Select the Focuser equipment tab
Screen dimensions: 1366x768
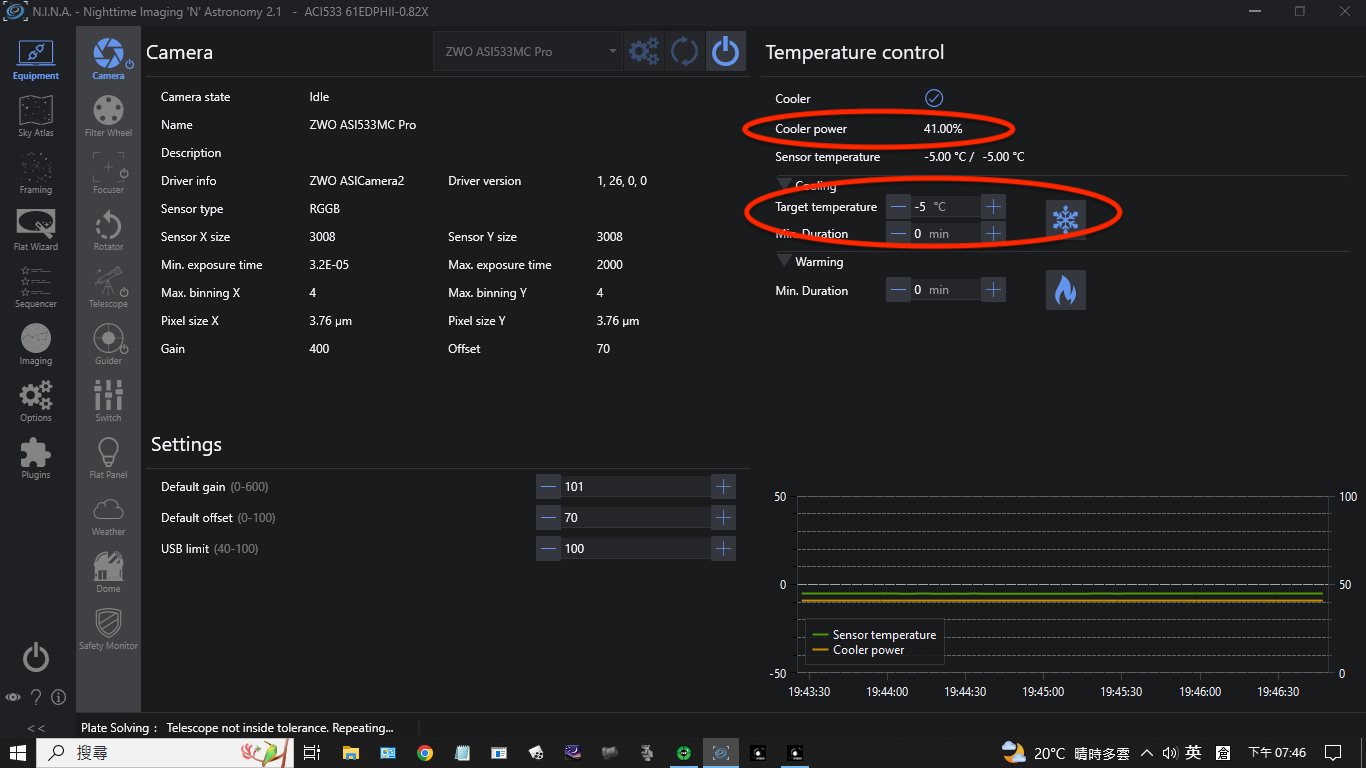pyautogui.click(x=108, y=173)
